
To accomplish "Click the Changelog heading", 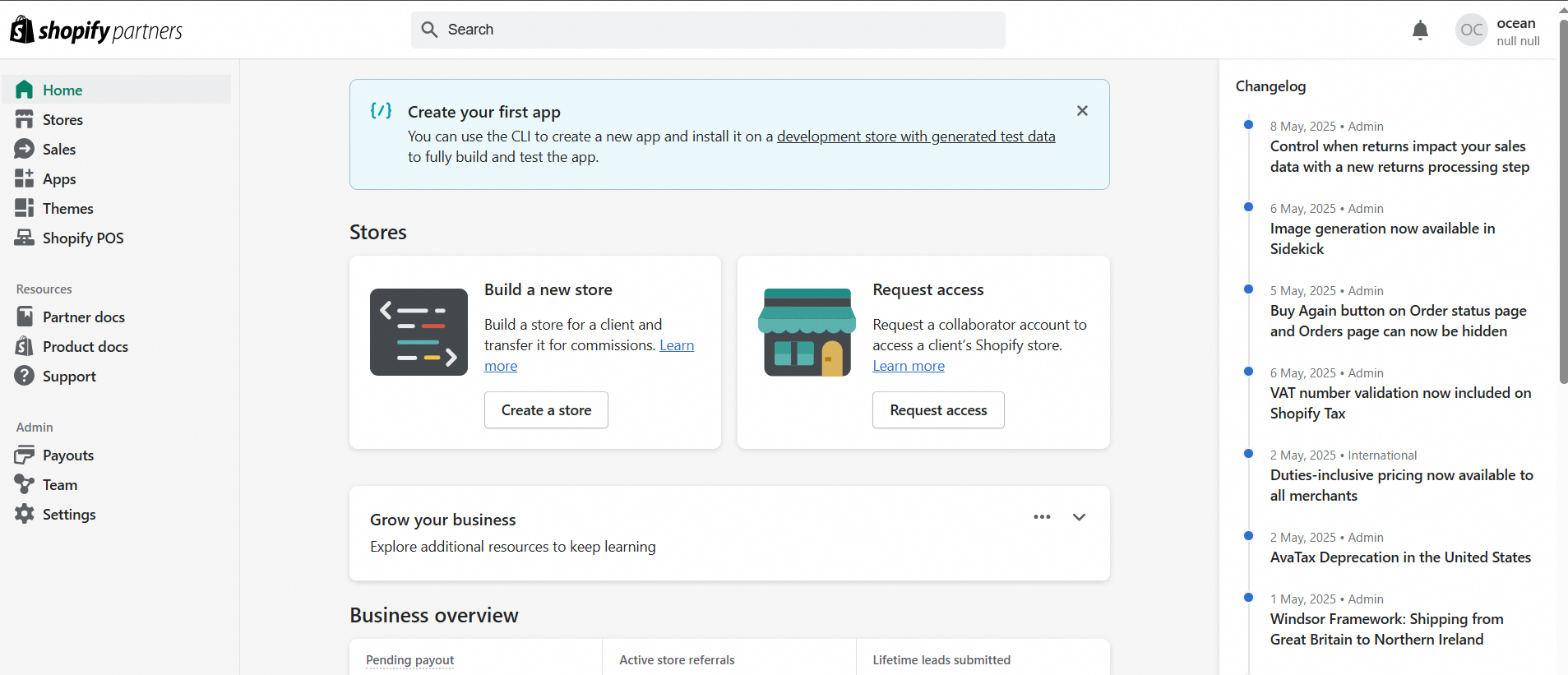I will 1270,86.
